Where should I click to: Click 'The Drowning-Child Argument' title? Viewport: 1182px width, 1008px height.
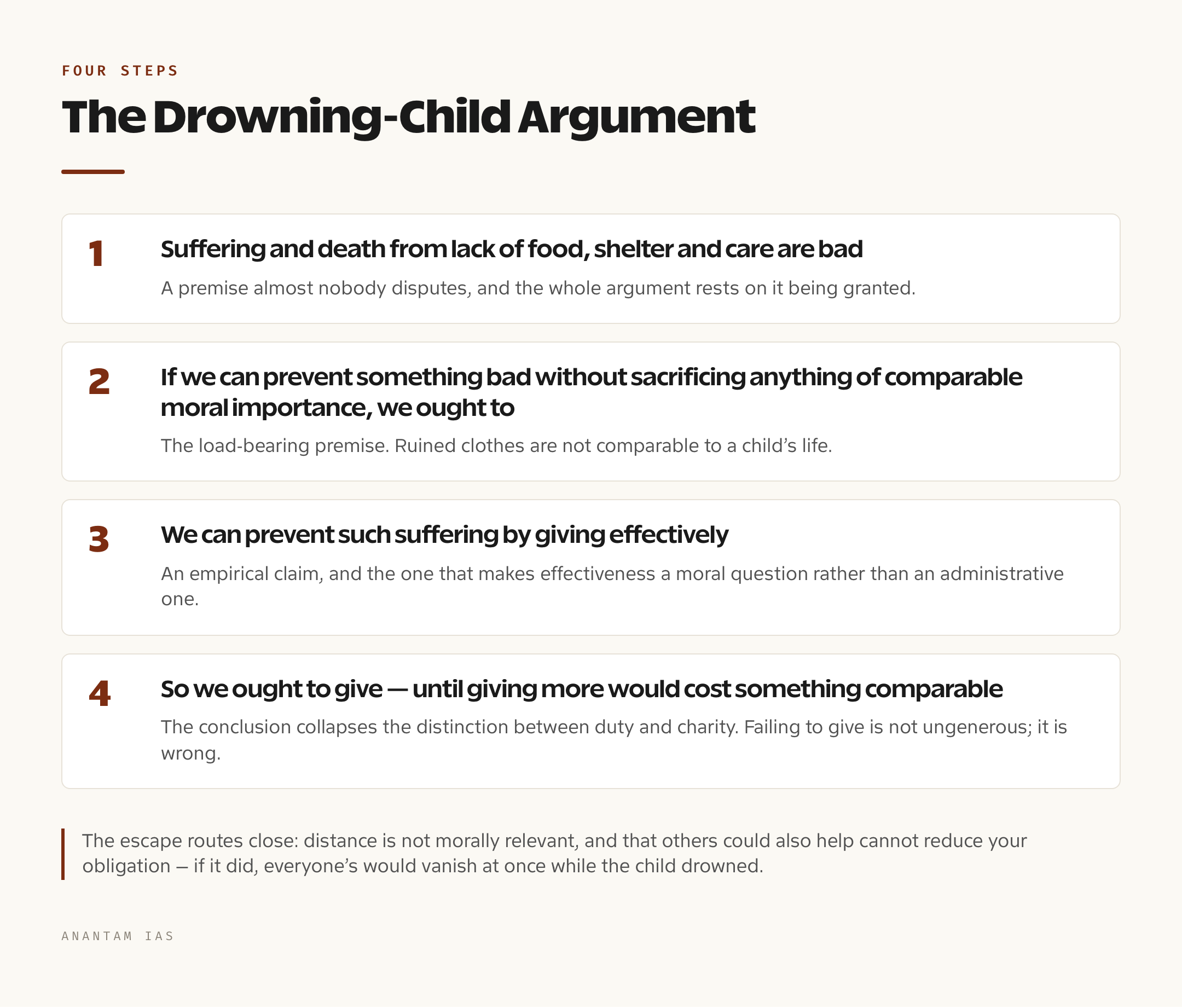pyautogui.click(x=408, y=118)
